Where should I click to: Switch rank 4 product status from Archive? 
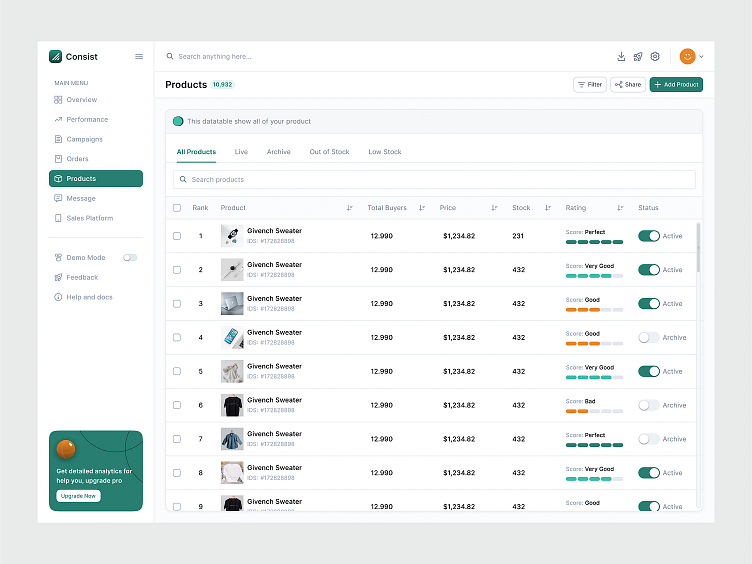point(649,338)
